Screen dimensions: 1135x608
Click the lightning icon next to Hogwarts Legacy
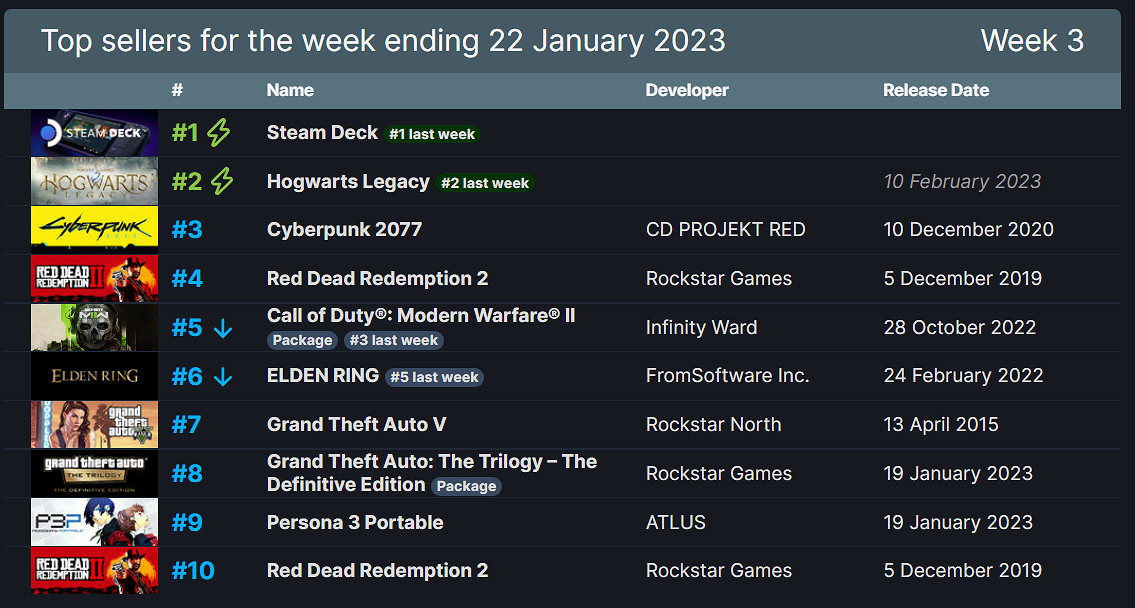(224, 180)
